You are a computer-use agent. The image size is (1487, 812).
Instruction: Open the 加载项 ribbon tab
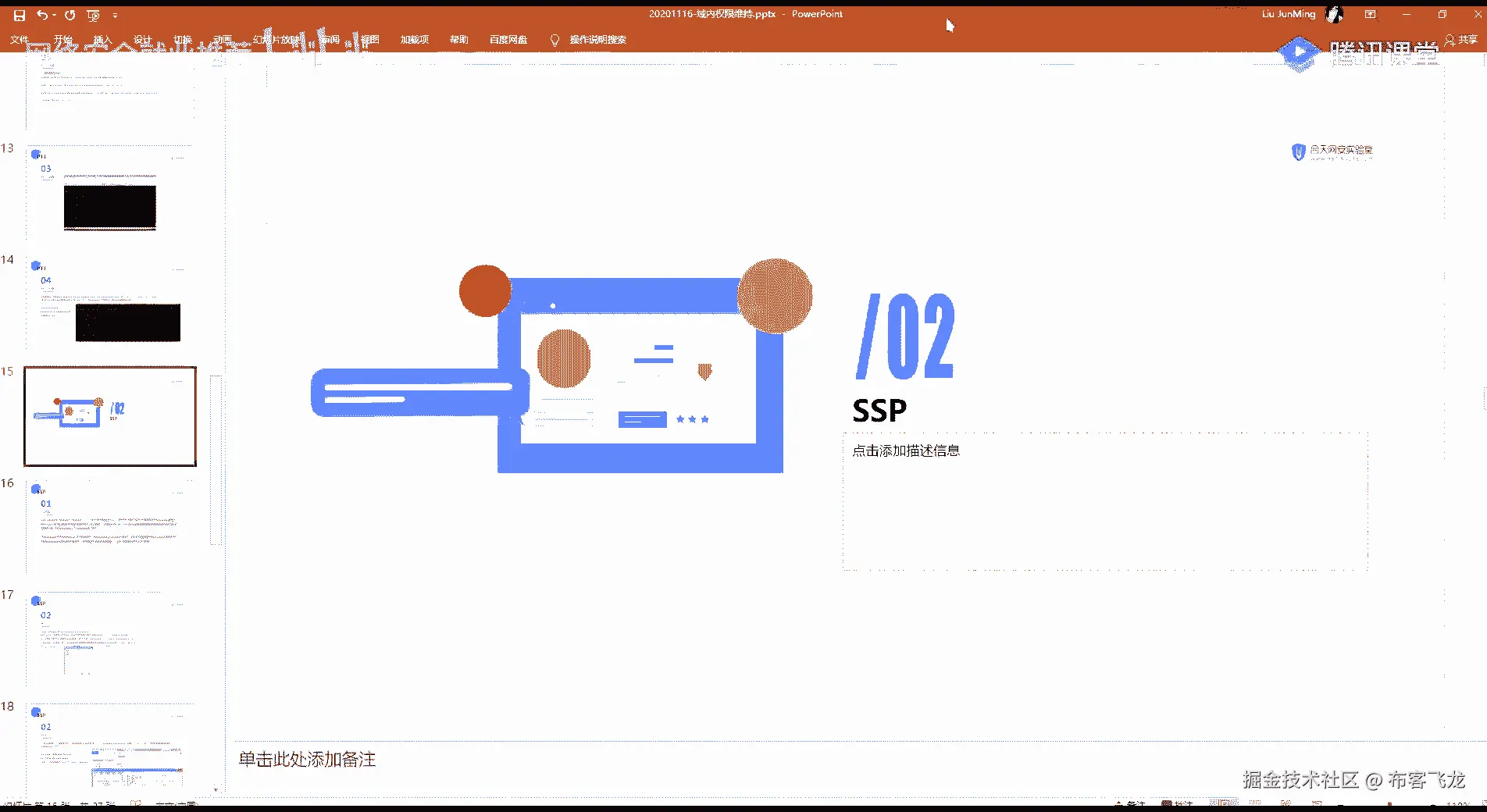415,39
